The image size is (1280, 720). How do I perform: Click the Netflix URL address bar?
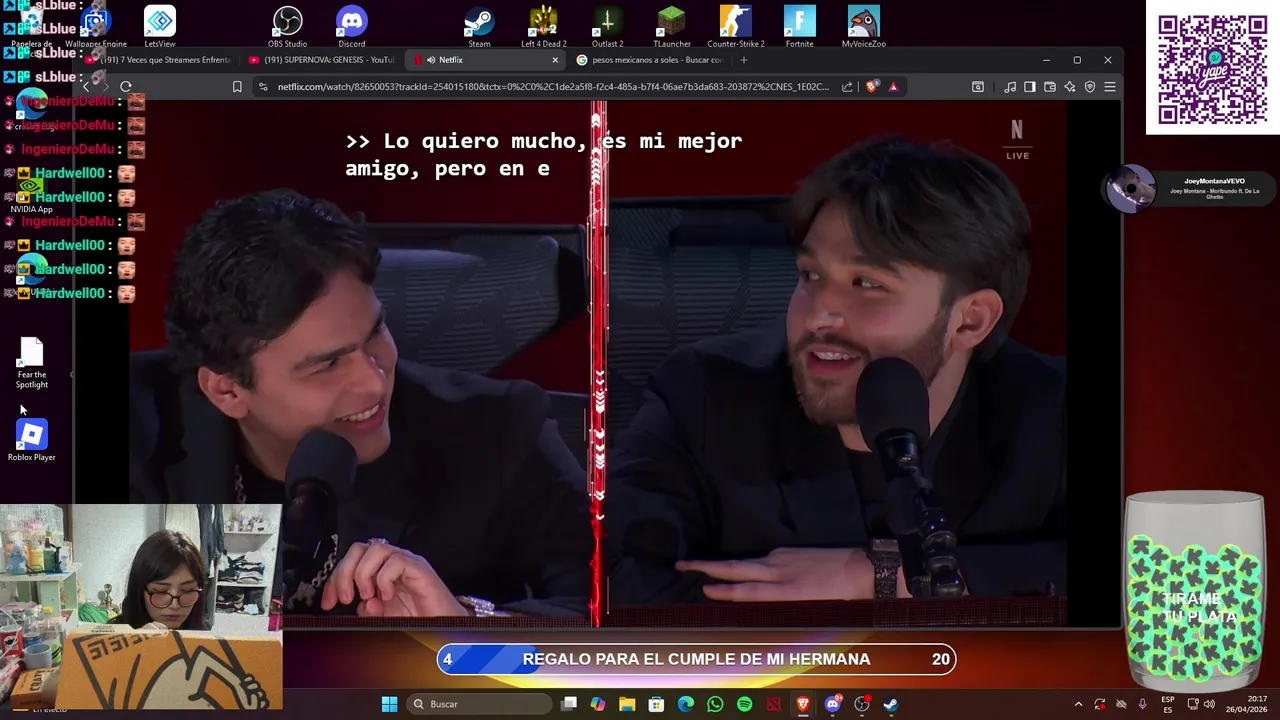tap(553, 87)
